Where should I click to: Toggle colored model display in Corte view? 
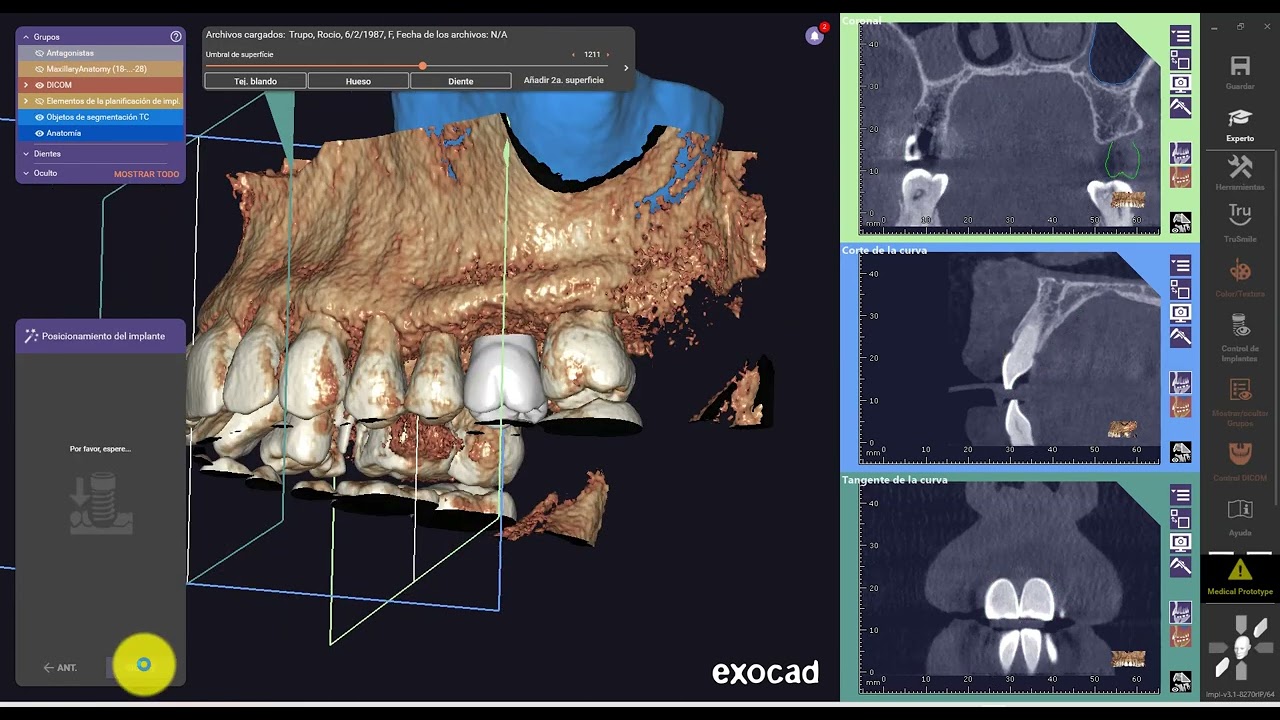[x=1181, y=407]
